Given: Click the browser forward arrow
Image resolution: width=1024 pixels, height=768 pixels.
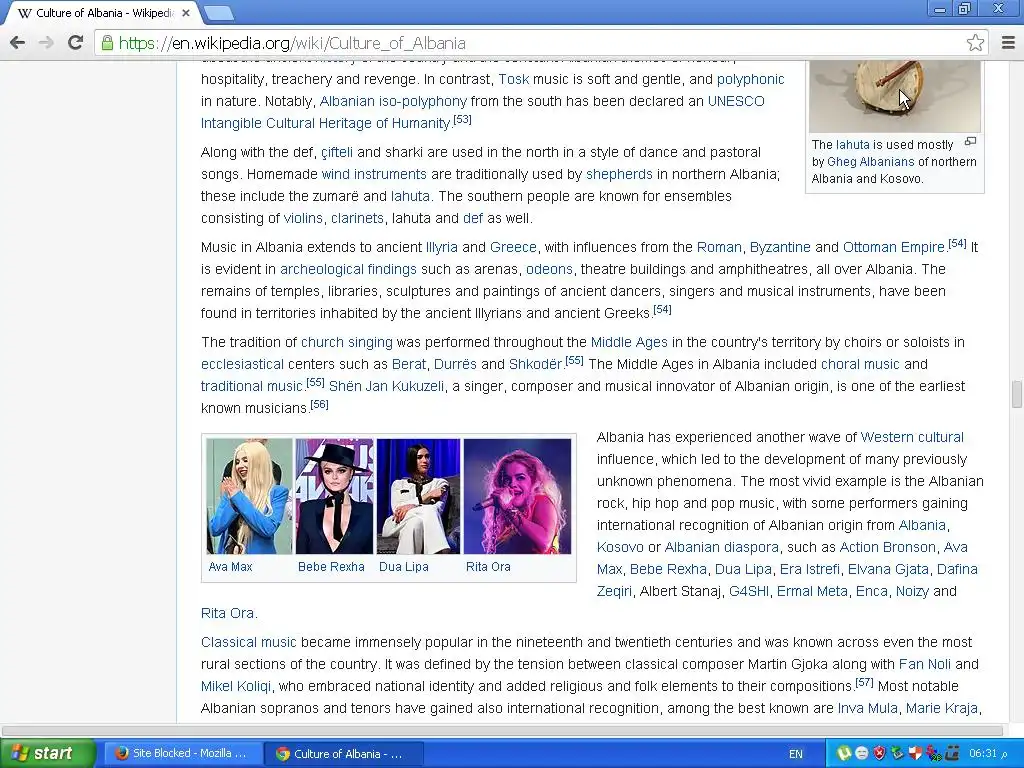Looking at the screenshot, I should (x=46, y=43).
